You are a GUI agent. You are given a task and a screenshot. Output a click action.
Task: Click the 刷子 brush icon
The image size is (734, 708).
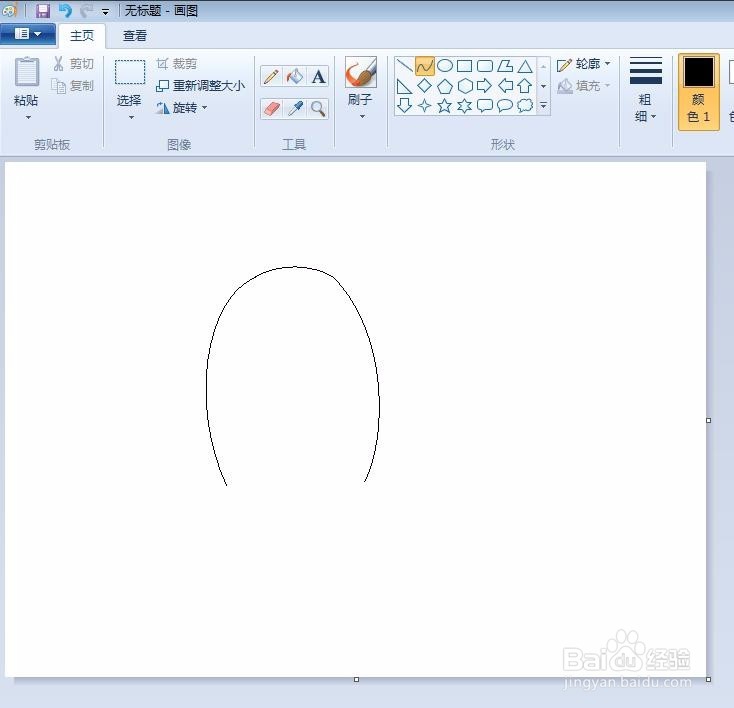360,72
